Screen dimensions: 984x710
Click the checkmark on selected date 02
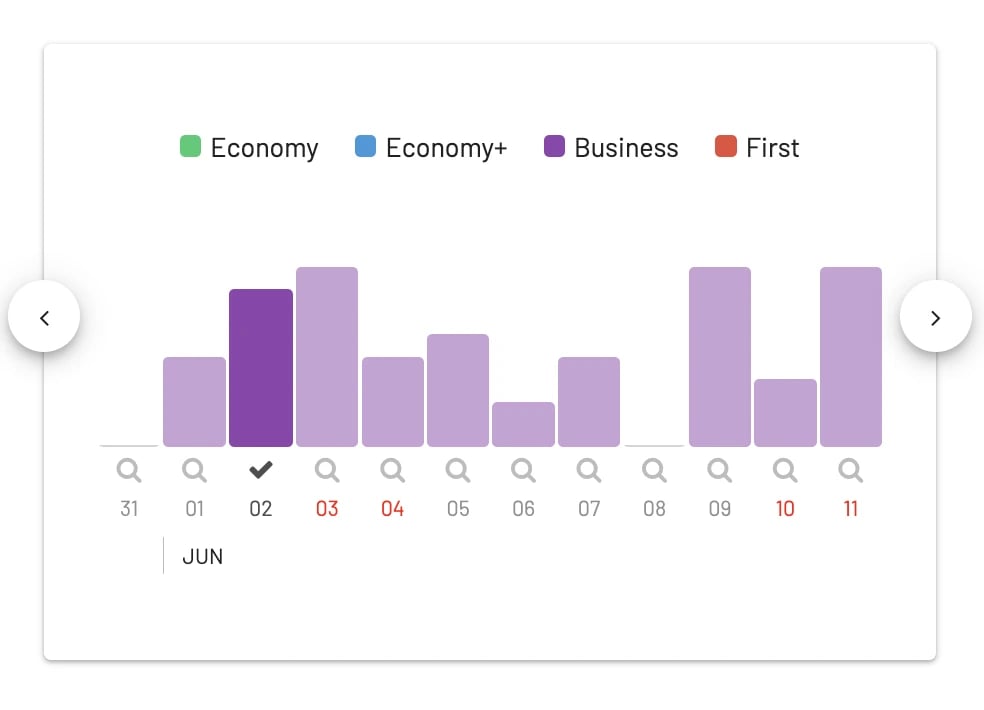[260, 470]
